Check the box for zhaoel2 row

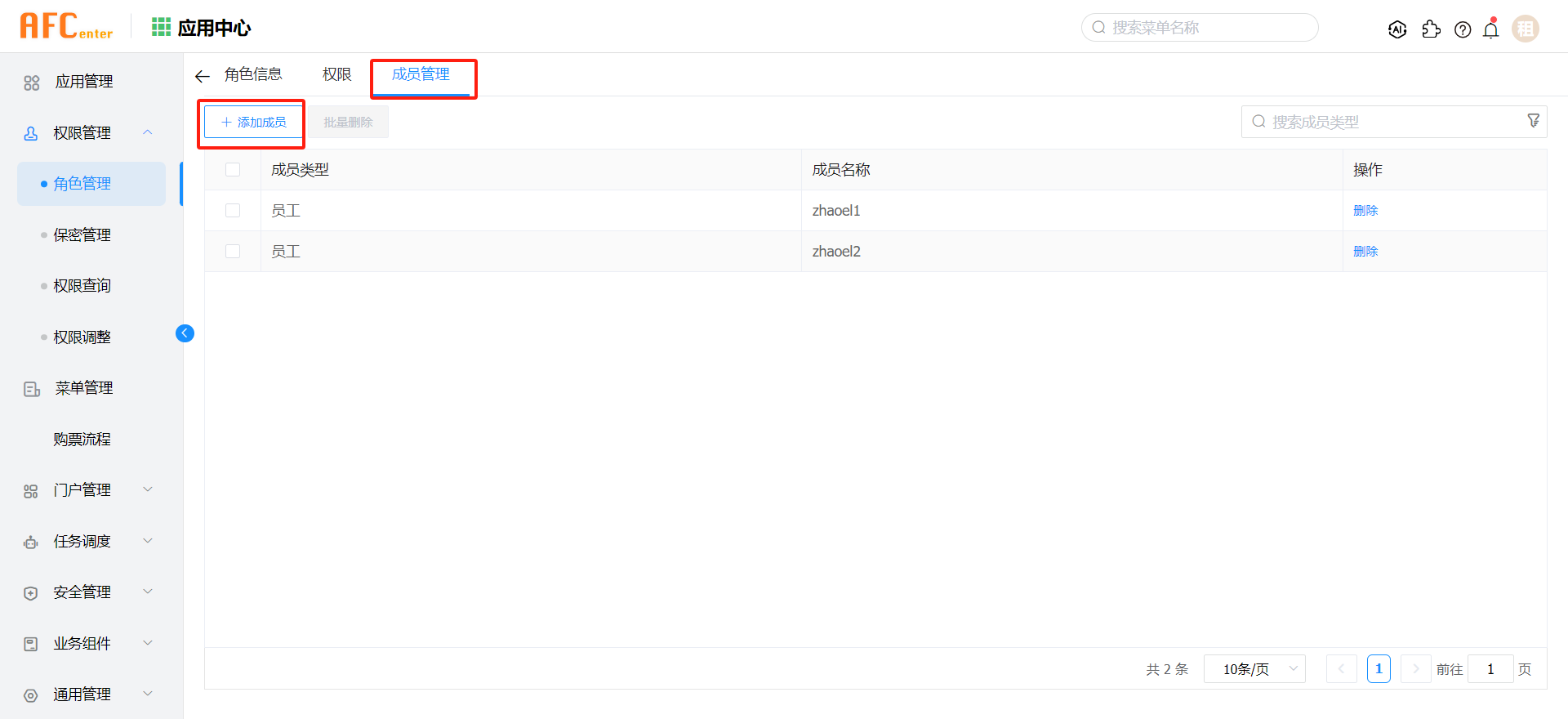click(233, 252)
